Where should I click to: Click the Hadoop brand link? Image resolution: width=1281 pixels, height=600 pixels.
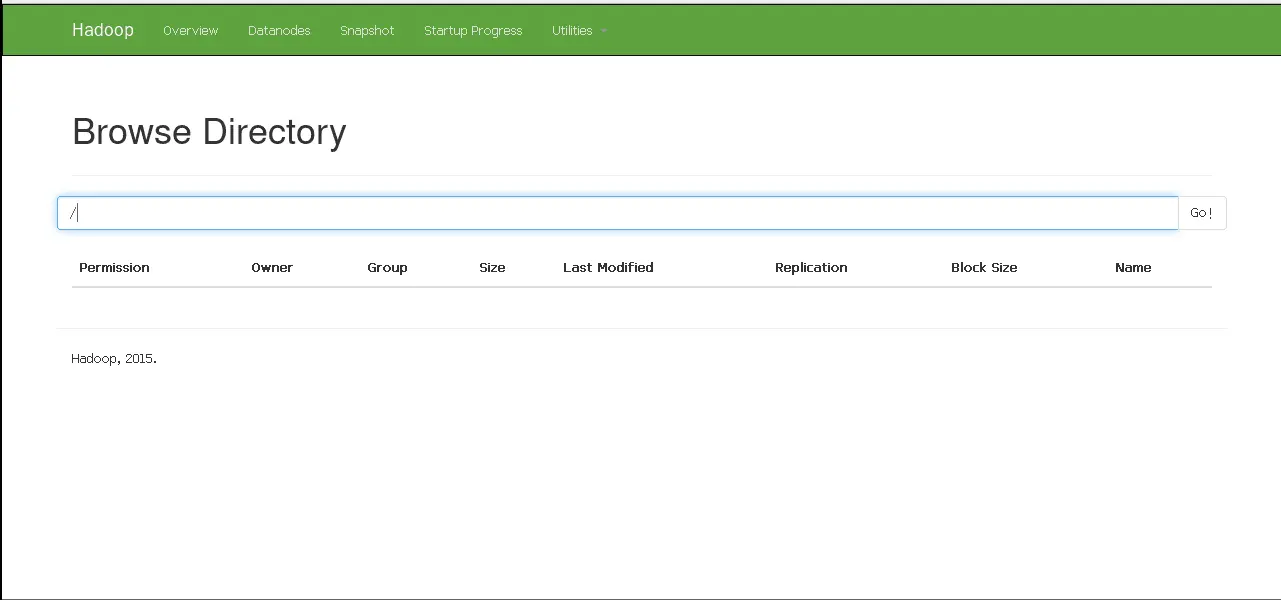point(102,30)
